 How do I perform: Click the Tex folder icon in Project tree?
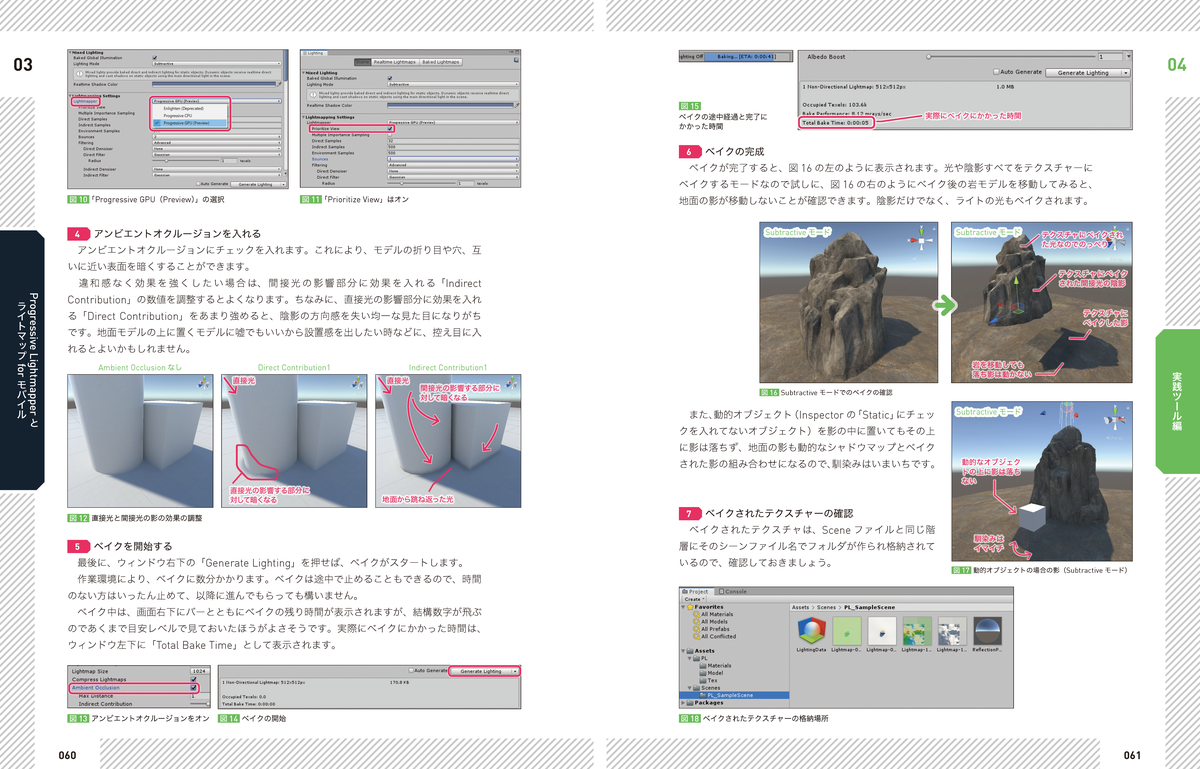point(703,680)
